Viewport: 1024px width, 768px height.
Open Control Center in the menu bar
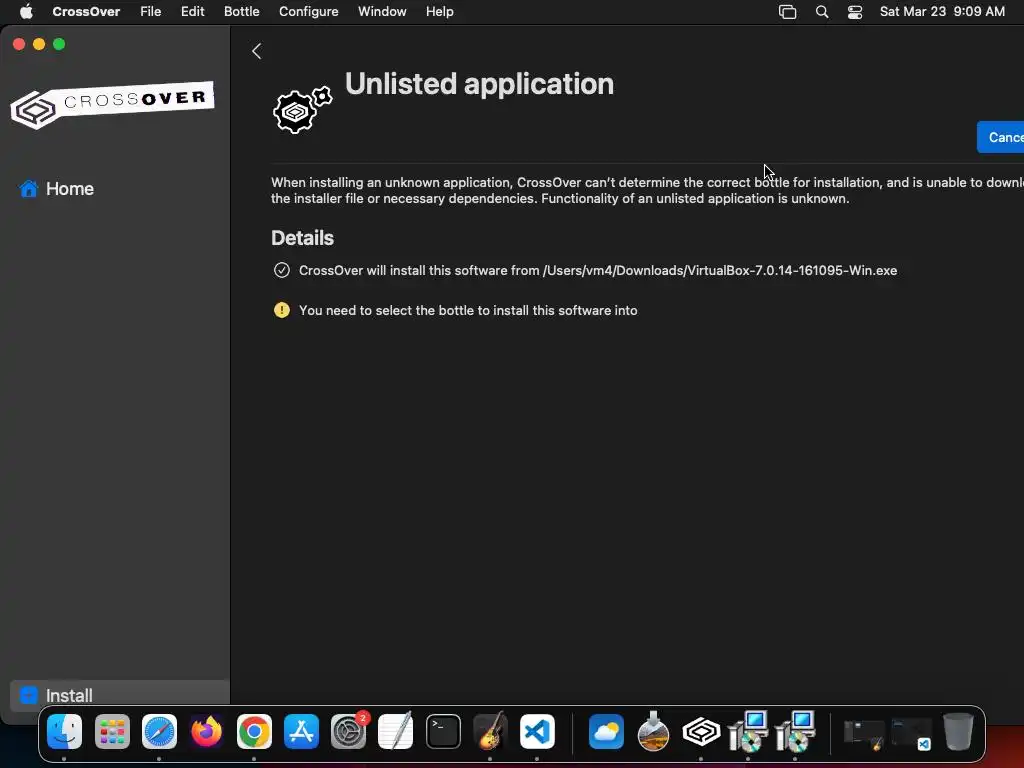tap(855, 12)
